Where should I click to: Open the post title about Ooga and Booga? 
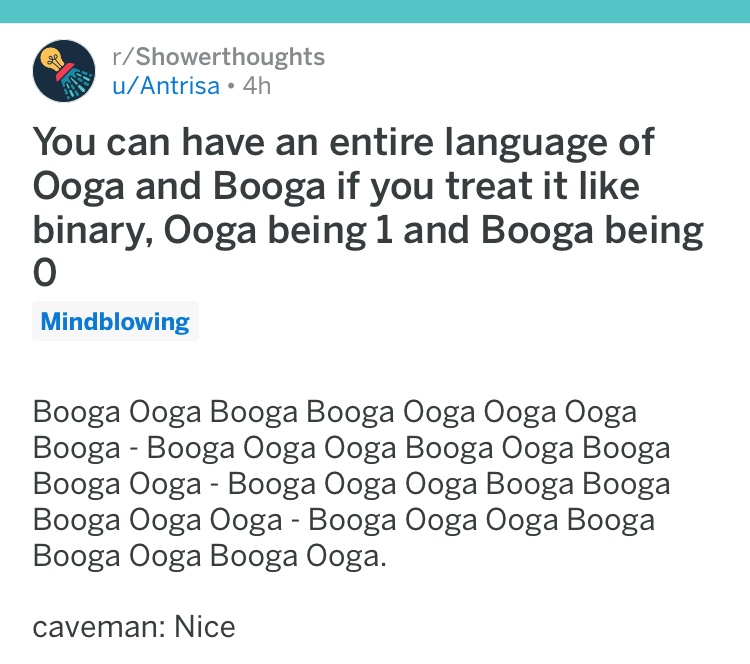pos(368,207)
